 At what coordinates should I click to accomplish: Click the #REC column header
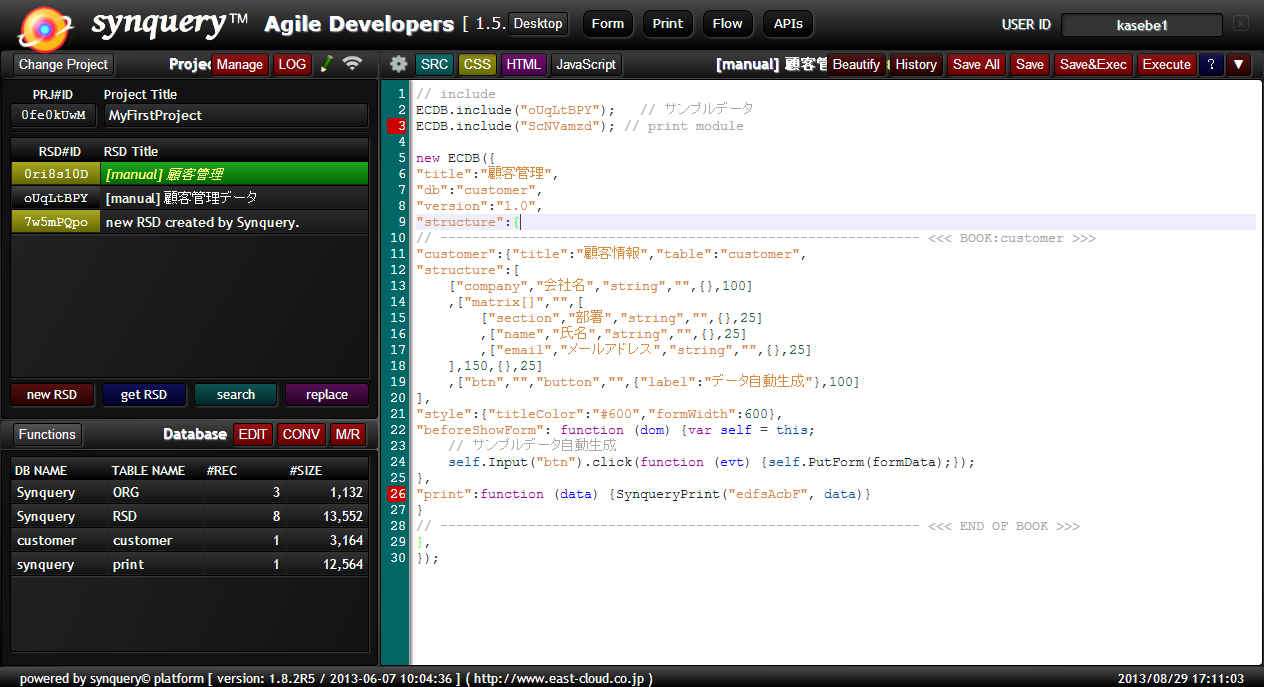coord(222,470)
